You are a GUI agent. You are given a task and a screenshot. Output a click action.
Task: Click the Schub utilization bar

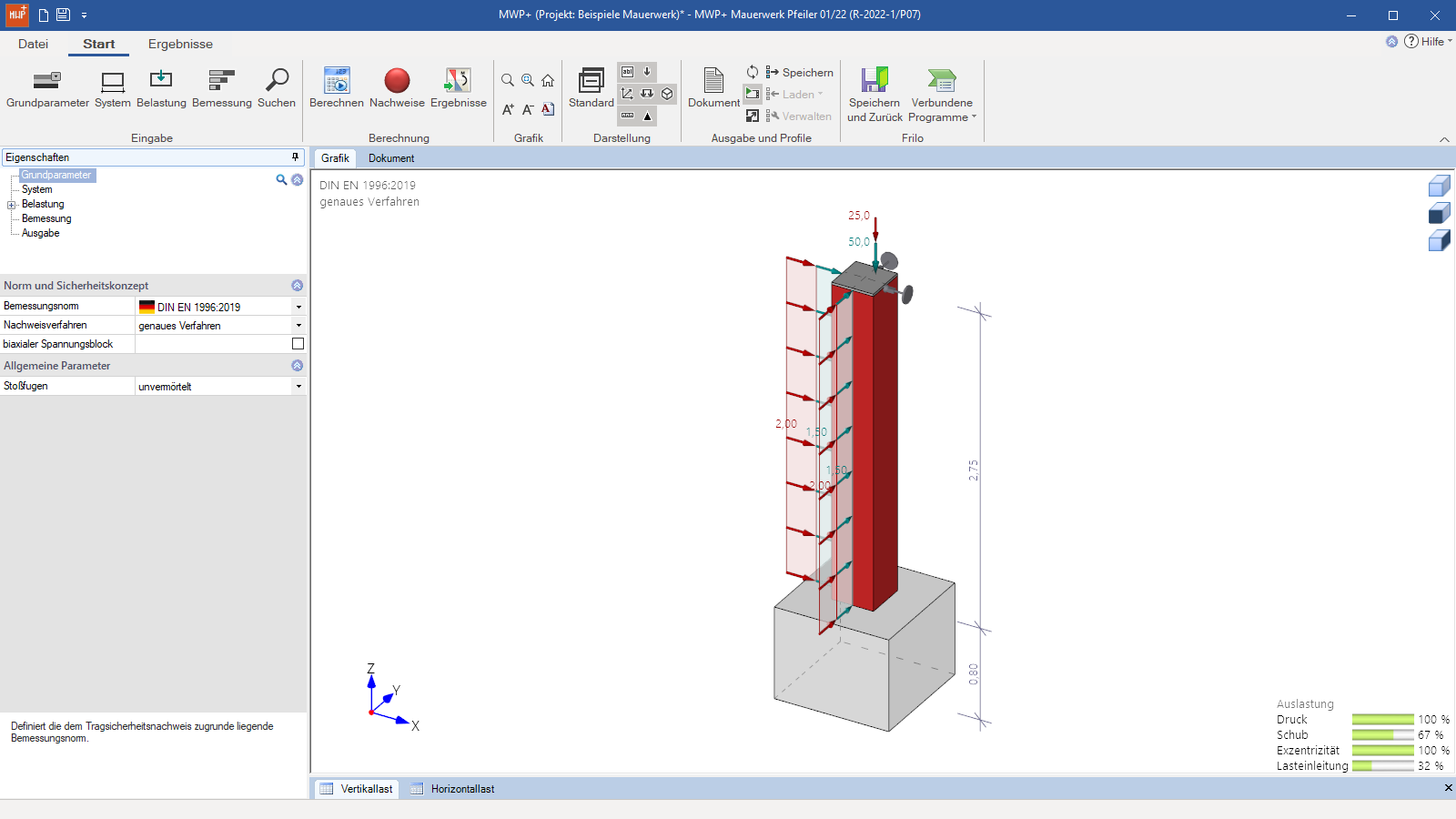tap(1383, 735)
